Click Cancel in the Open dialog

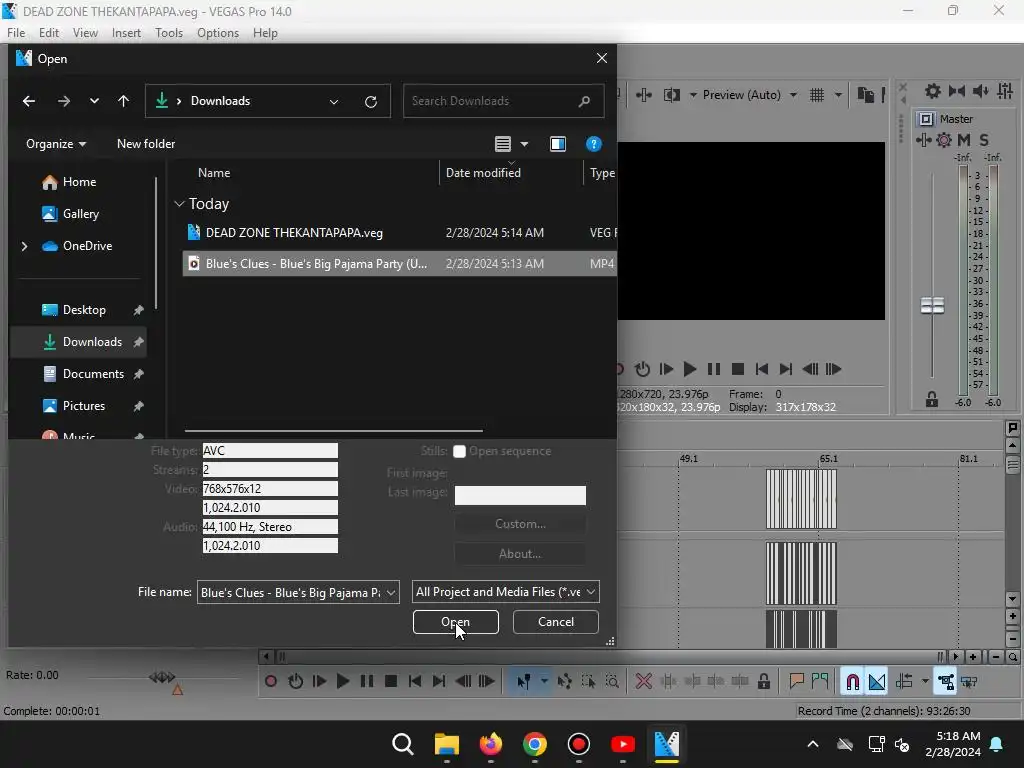556,622
